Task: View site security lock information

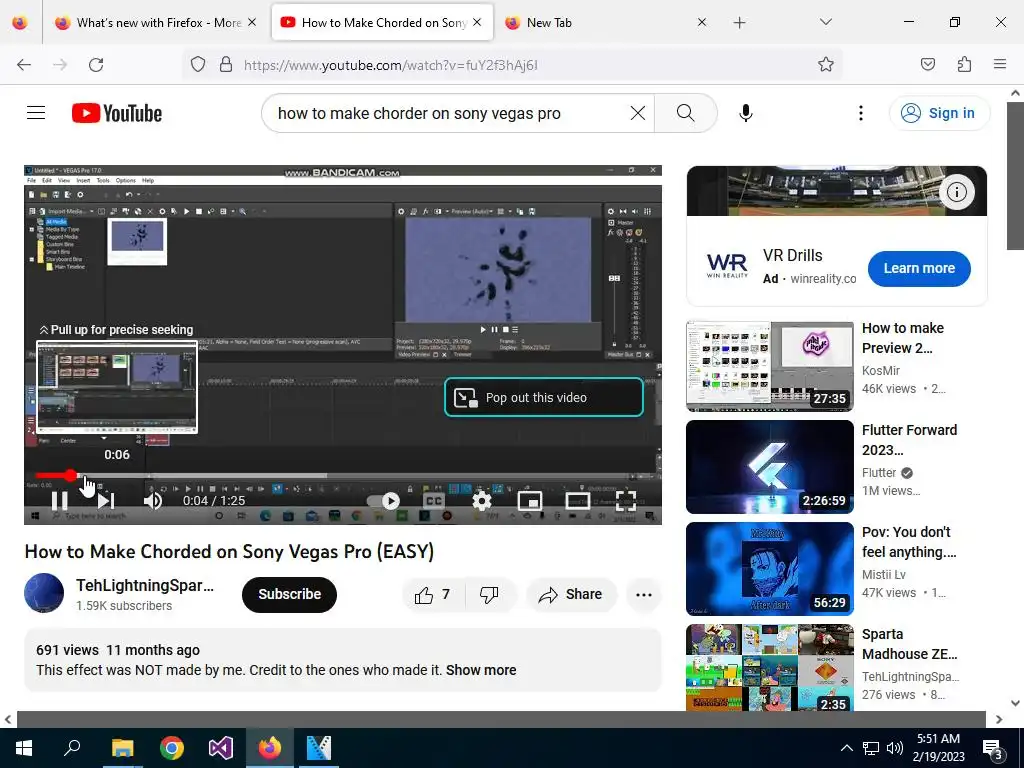Action: [226, 65]
